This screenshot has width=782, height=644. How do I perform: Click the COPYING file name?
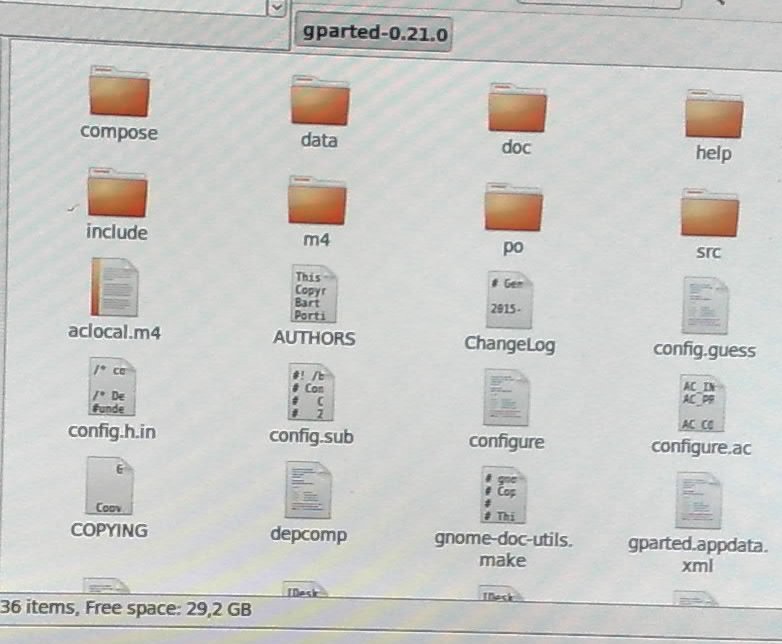109,530
